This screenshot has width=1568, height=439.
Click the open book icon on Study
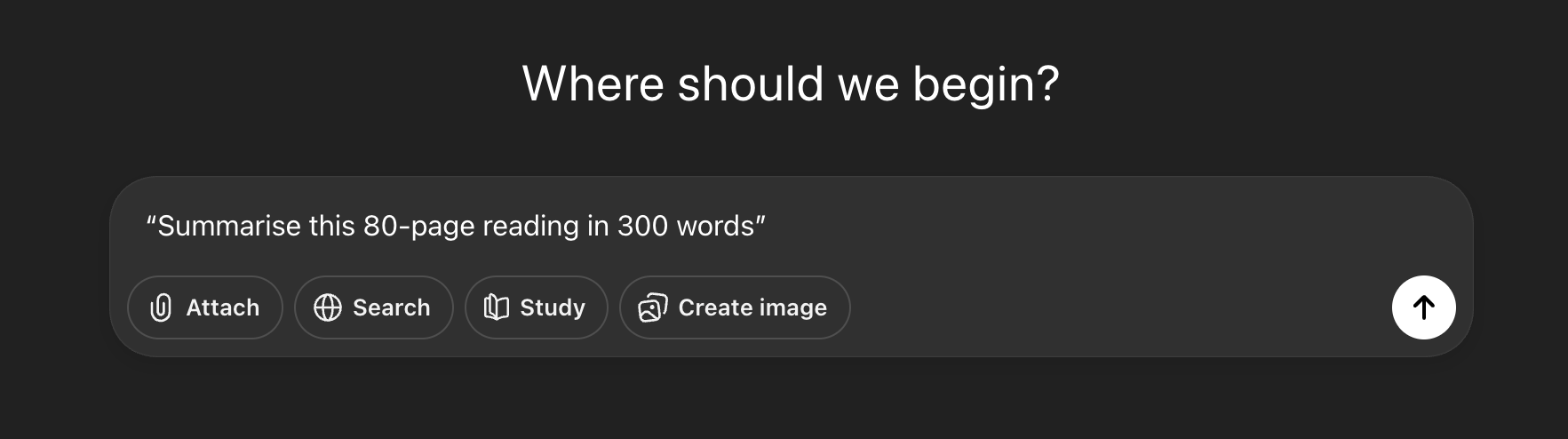point(496,307)
